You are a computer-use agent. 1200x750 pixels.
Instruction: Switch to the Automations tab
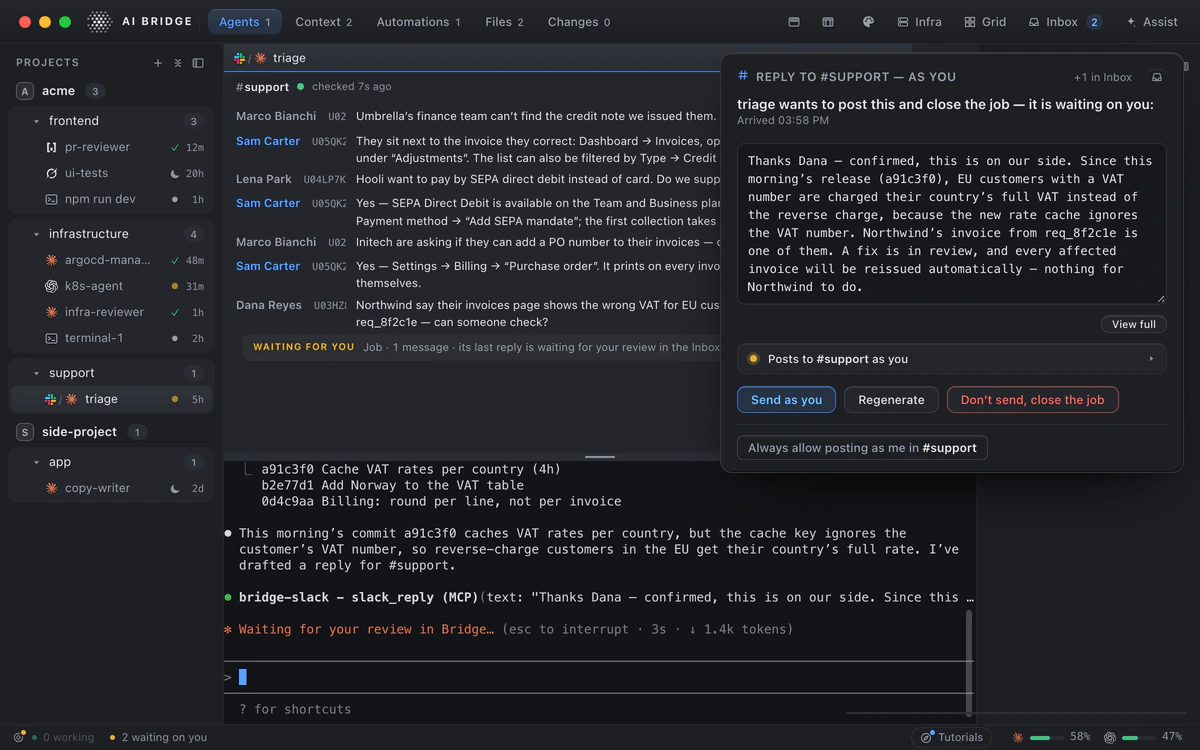tap(419, 22)
